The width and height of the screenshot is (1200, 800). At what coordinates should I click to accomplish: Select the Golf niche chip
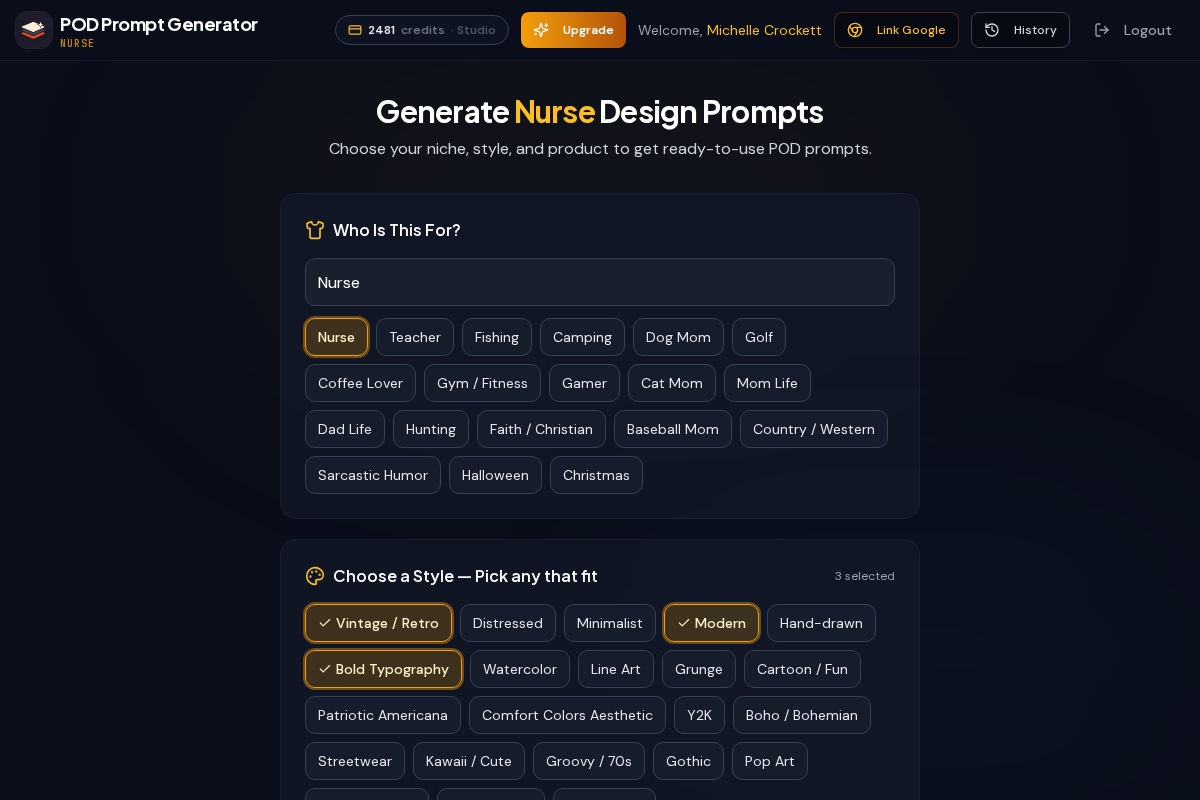click(759, 337)
